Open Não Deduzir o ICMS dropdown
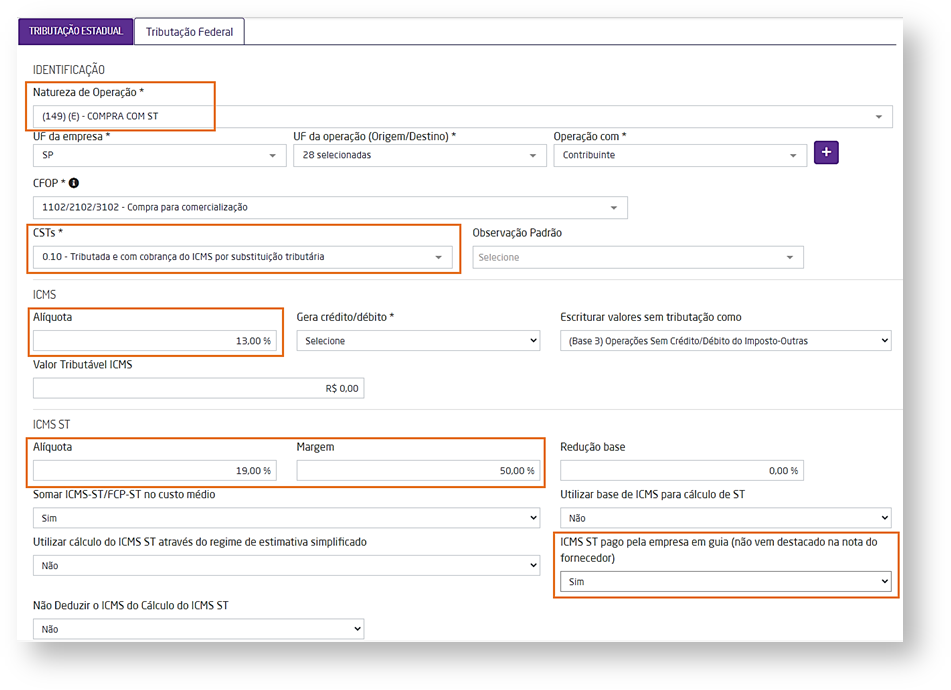The width and height of the screenshot is (951, 690). coord(198,629)
